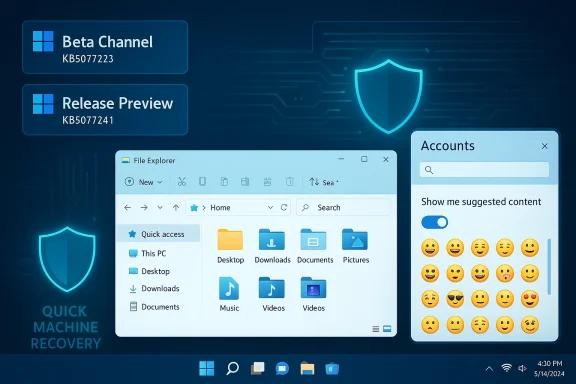The image size is (576, 384).
Task: Click the Accounts panel vertical scrollbar
Action: point(549,266)
